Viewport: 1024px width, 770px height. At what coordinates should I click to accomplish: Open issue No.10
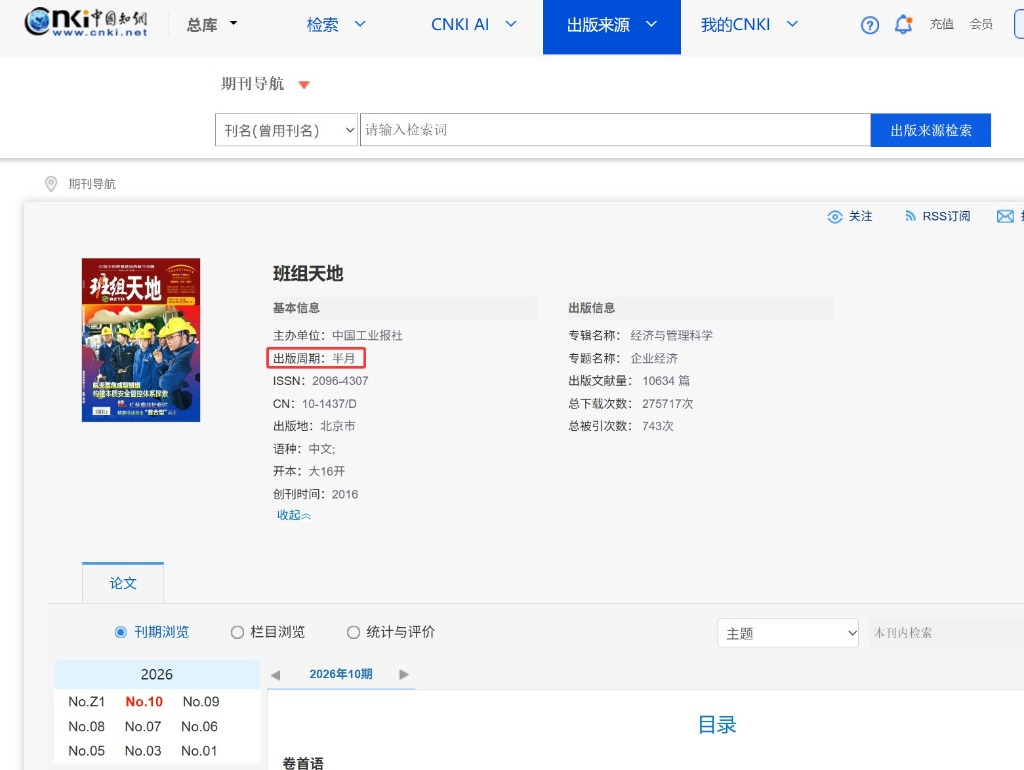(144, 701)
